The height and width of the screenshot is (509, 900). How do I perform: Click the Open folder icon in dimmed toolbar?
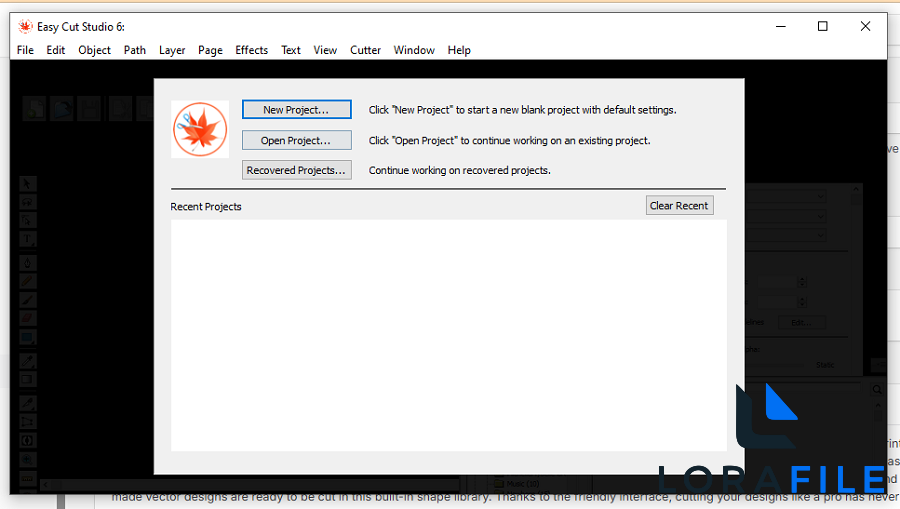tap(61, 109)
